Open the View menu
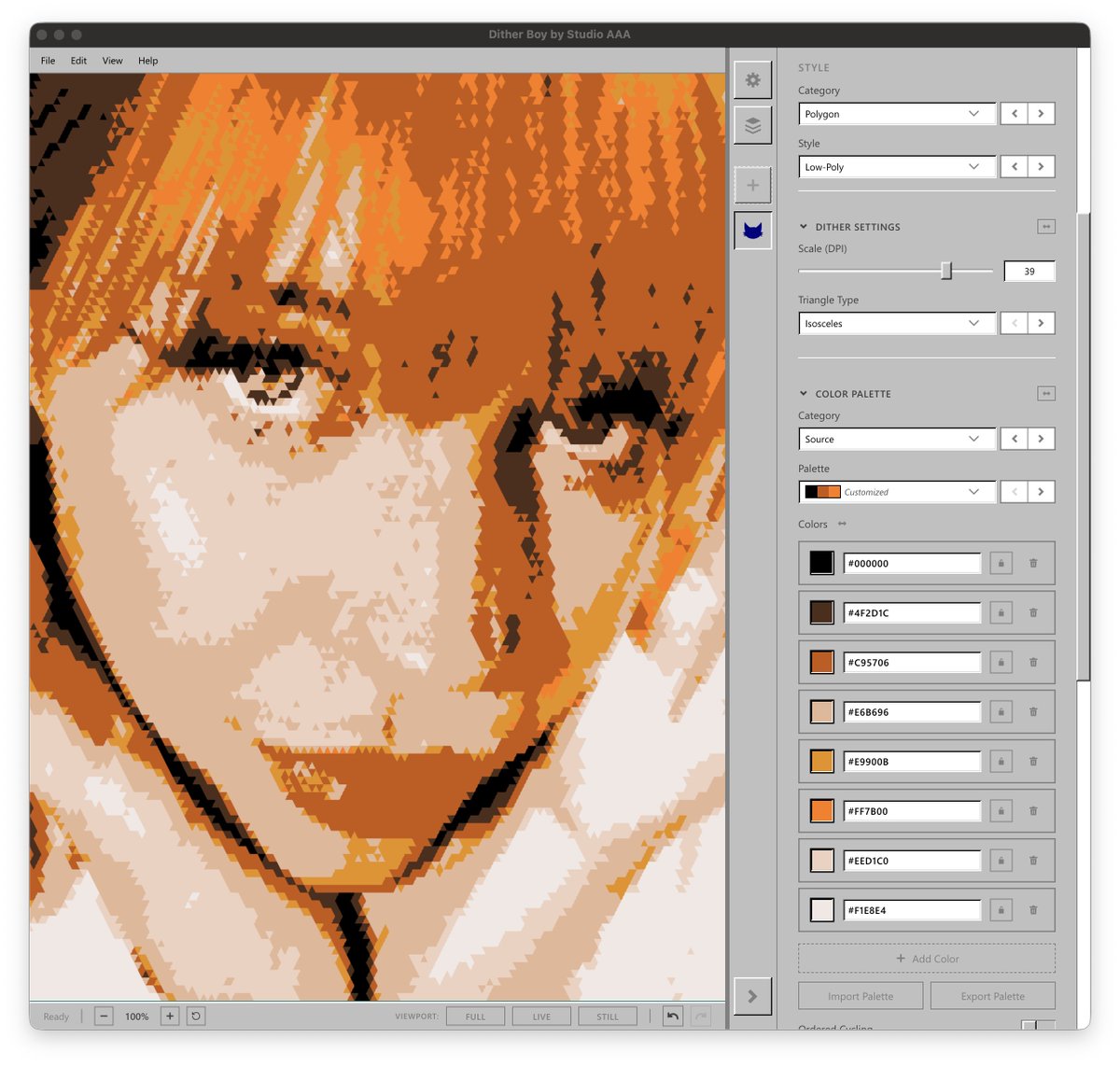The width and height of the screenshot is (1120, 1066). tap(112, 61)
